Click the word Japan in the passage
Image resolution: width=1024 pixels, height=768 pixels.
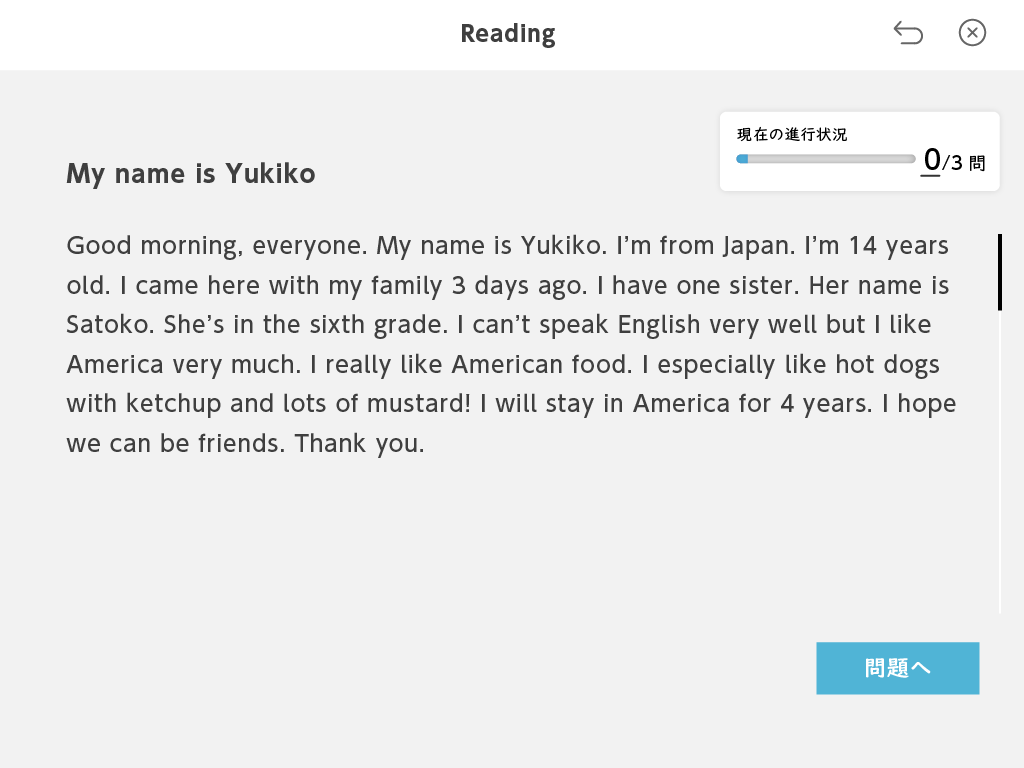(759, 246)
